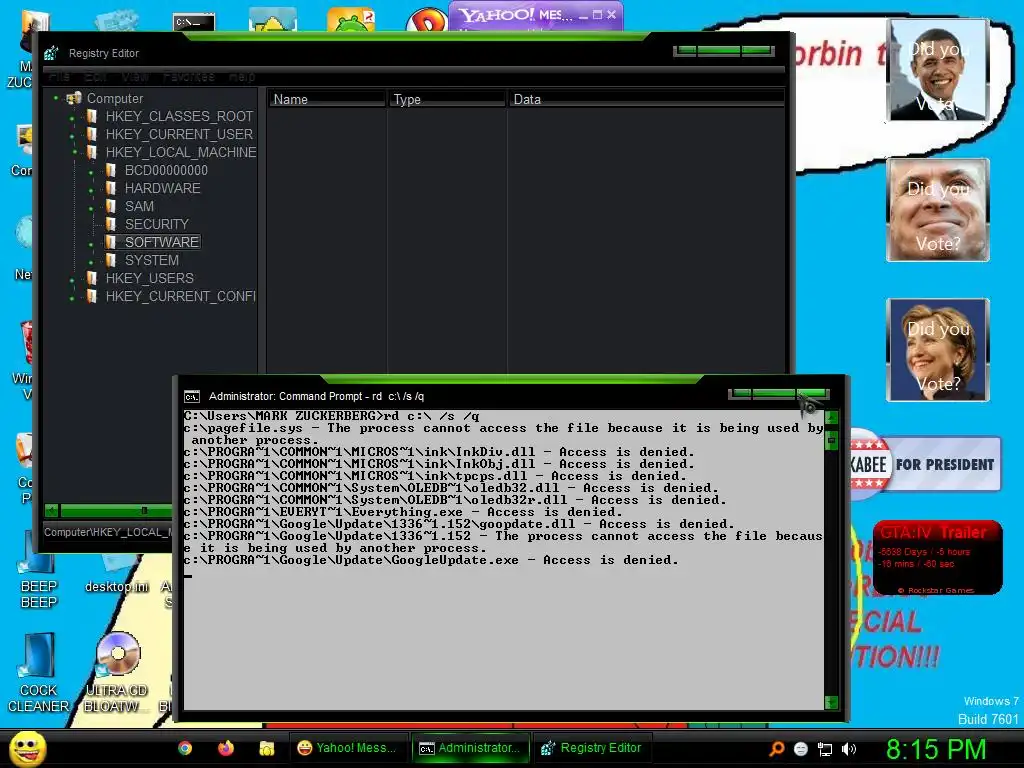Select the HKEY_USERS key label
The width and height of the screenshot is (1024, 768).
pos(150,278)
